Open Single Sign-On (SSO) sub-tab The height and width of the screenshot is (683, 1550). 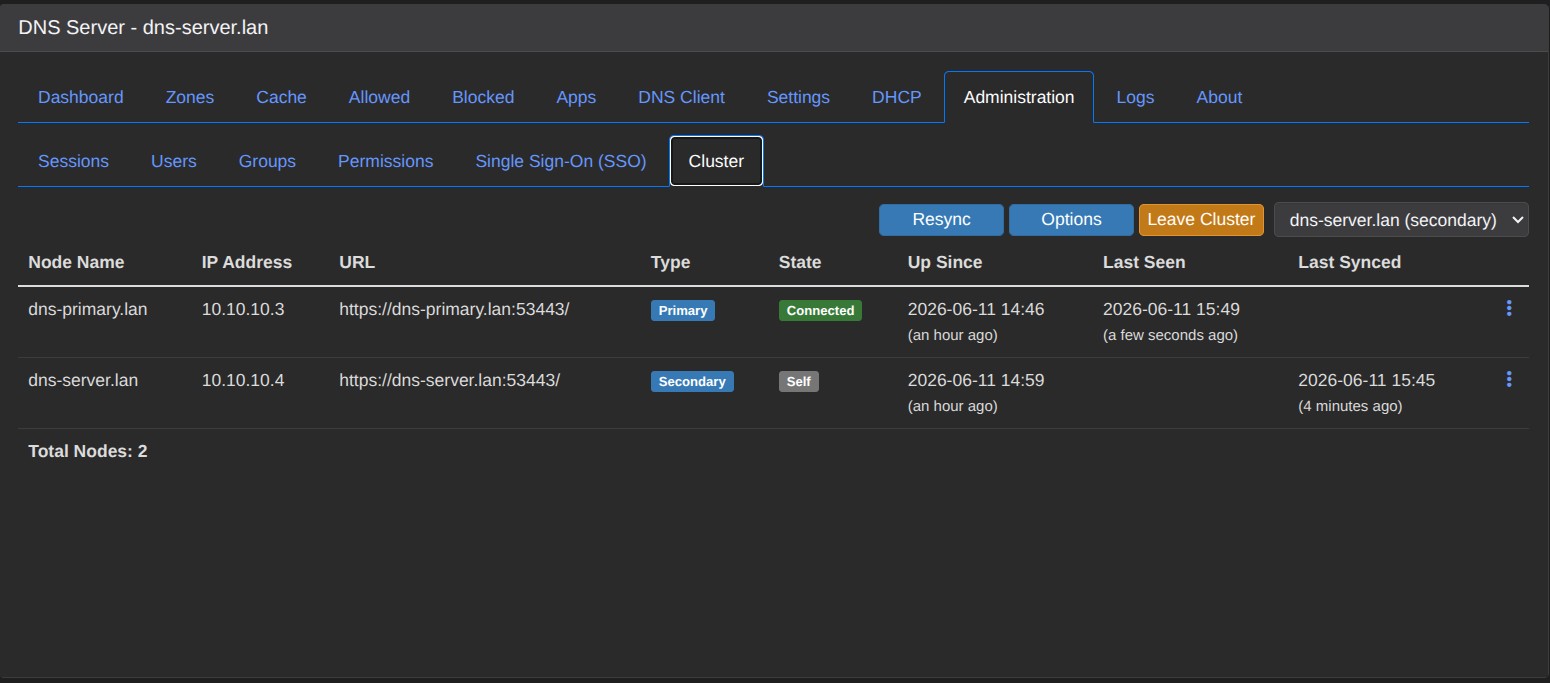(561, 161)
